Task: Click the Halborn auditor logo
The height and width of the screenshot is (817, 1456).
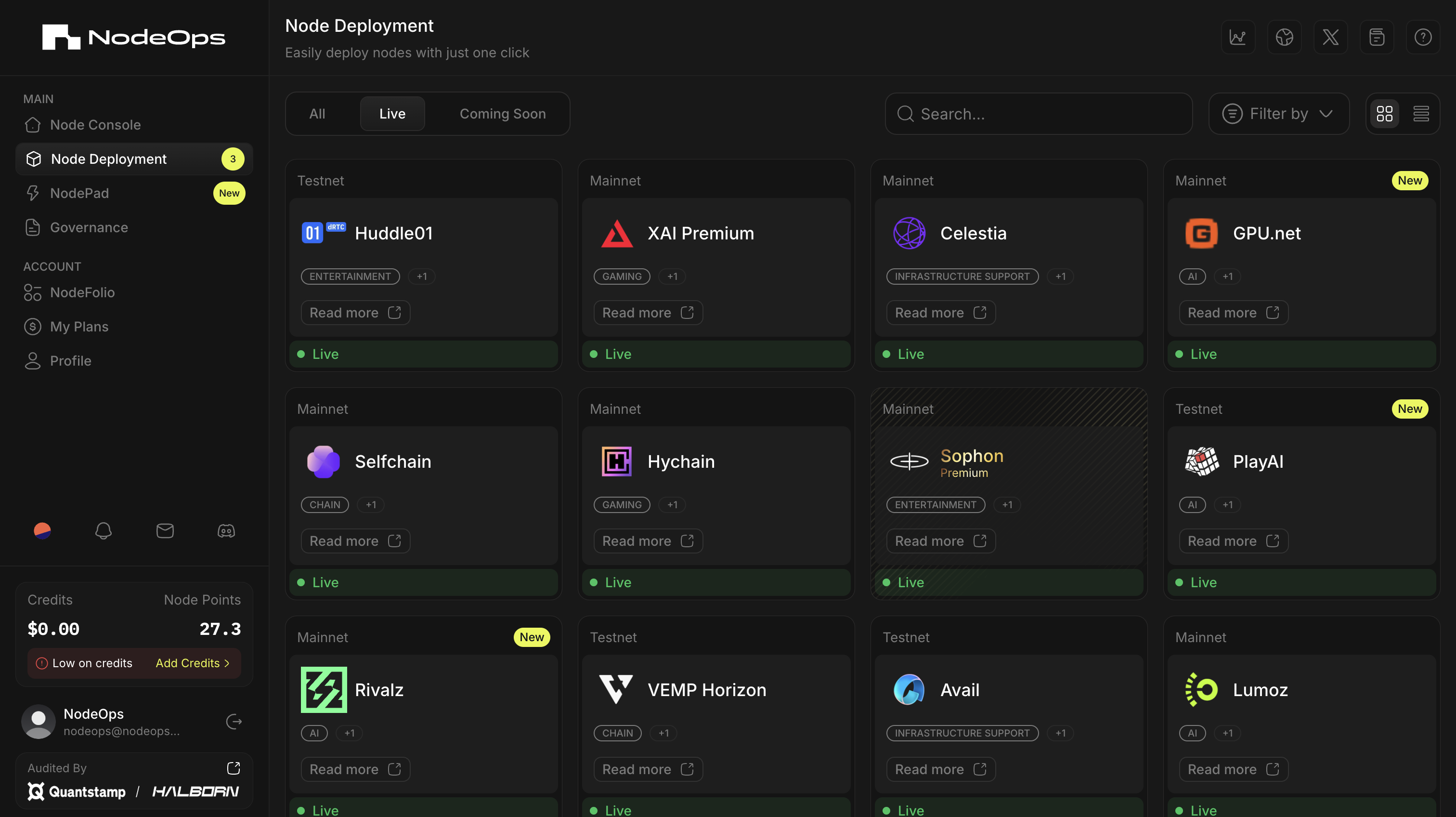Action: (195, 791)
